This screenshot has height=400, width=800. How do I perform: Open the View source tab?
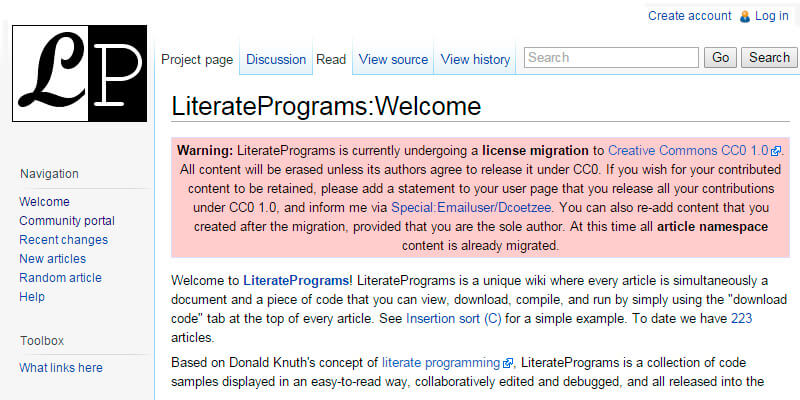point(393,60)
